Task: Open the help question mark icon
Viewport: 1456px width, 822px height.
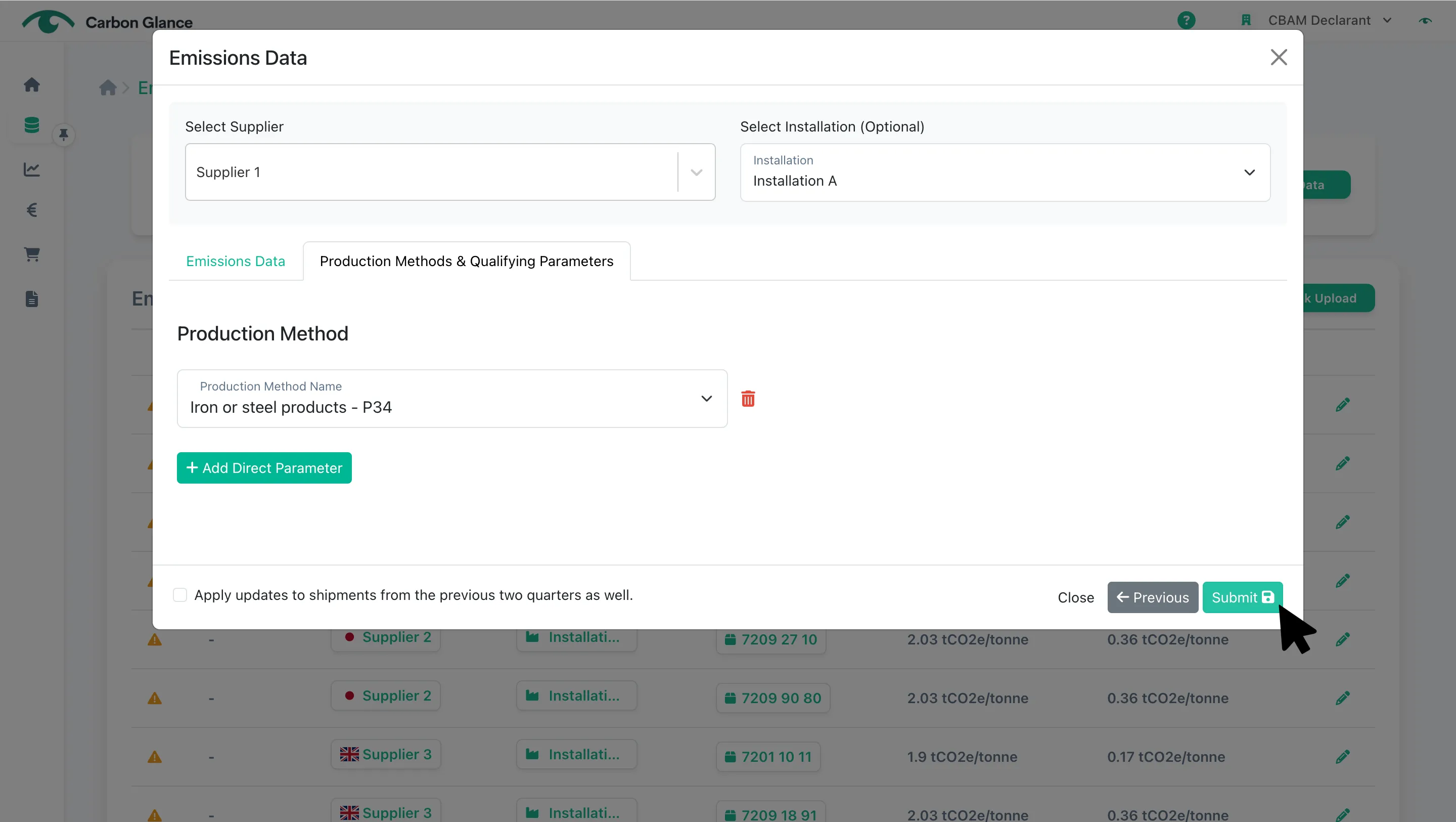Action: (x=1187, y=20)
